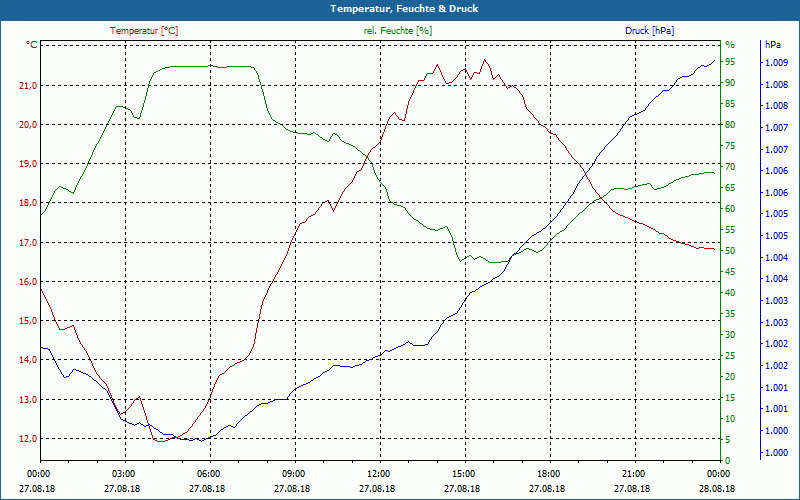The width and height of the screenshot is (800, 500).
Task: Pick the '20,0' temperature axis value
Action: (x=28, y=125)
